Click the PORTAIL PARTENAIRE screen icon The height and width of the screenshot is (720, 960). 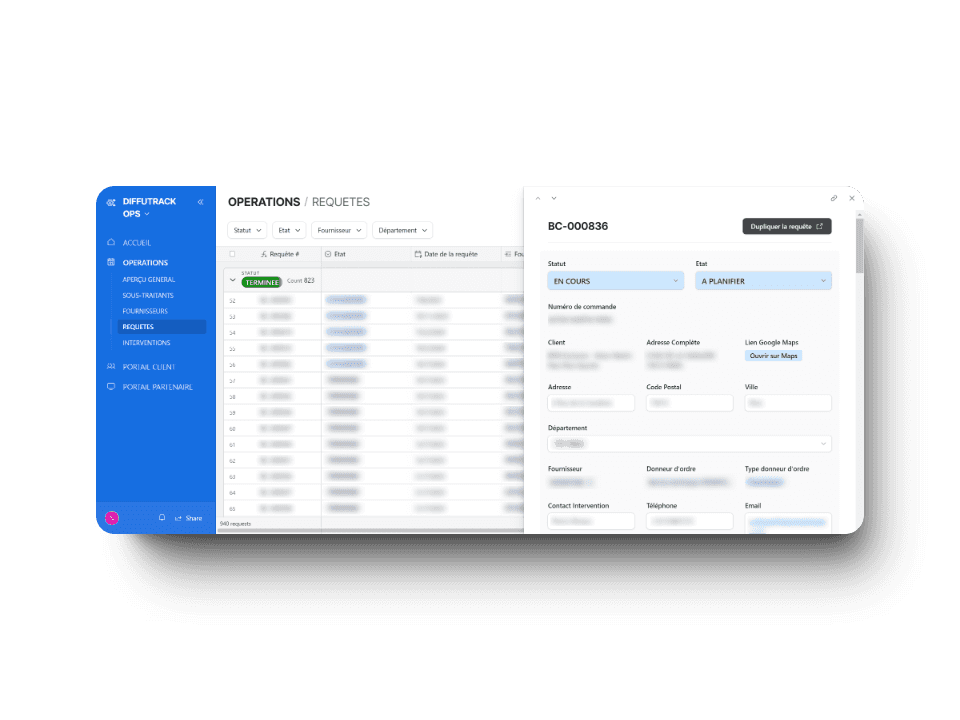(111, 386)
